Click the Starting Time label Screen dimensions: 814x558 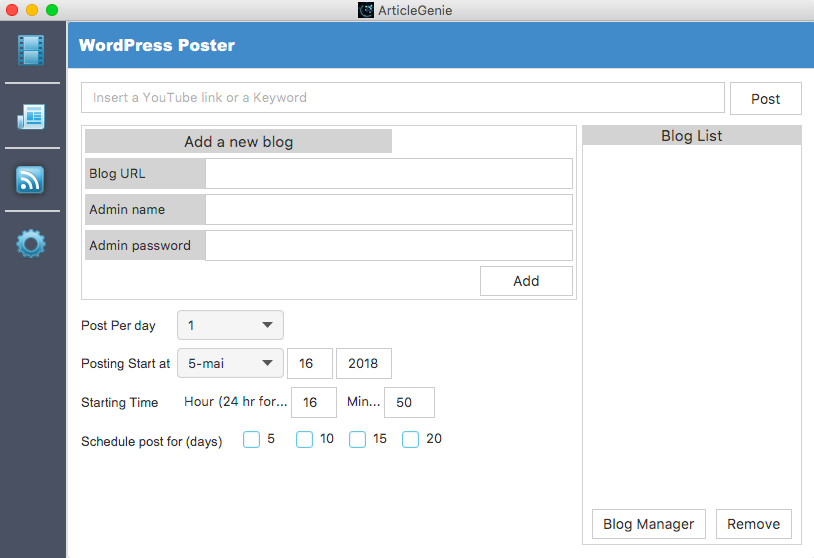(119, 402)
